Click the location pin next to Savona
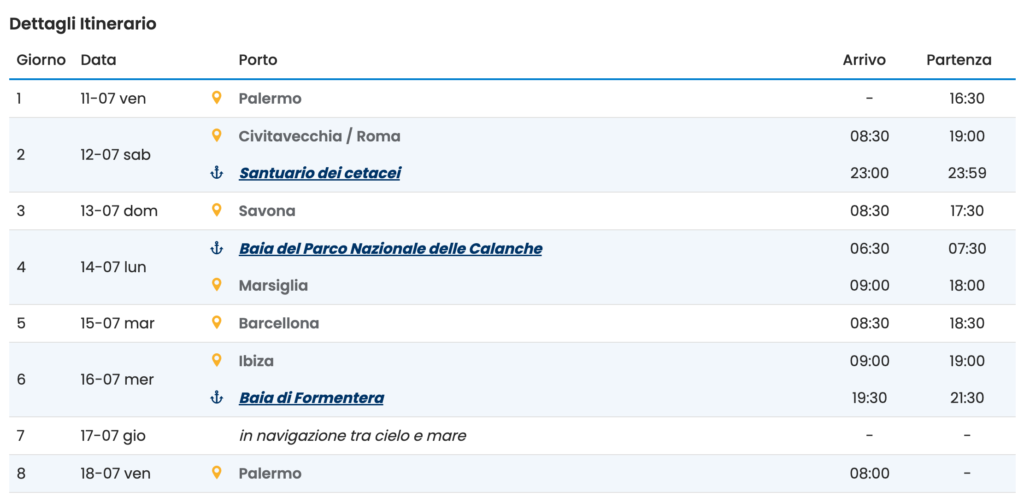Image resolution: width=1024 pixels, height=503 pixels. tap(217, 210)
